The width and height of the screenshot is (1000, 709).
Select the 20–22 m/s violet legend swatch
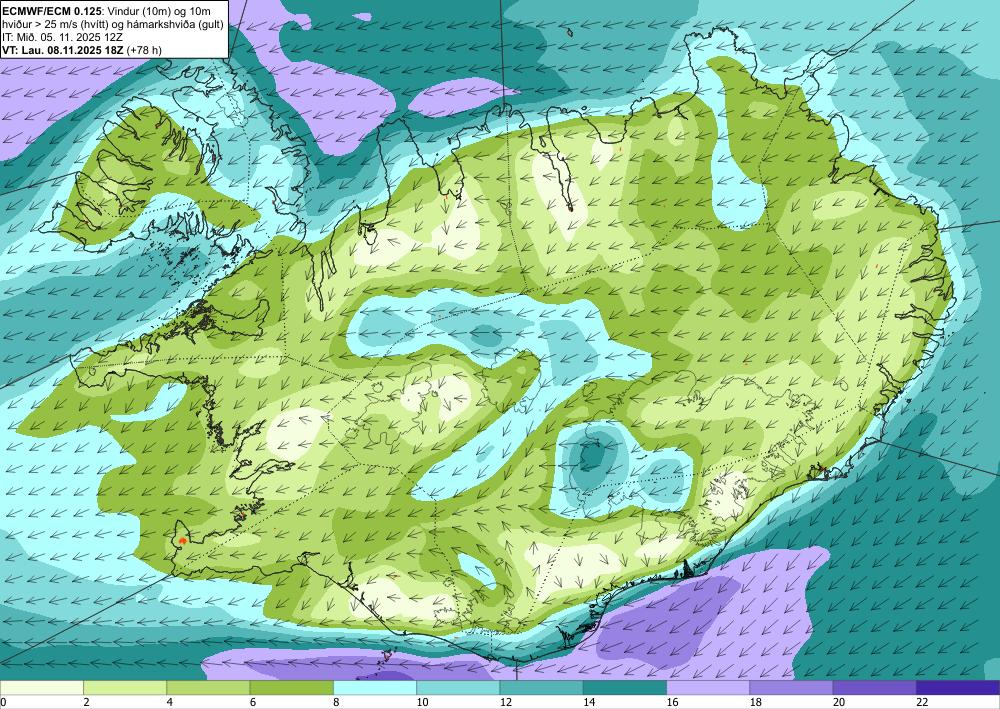click(x=875, y=687)
